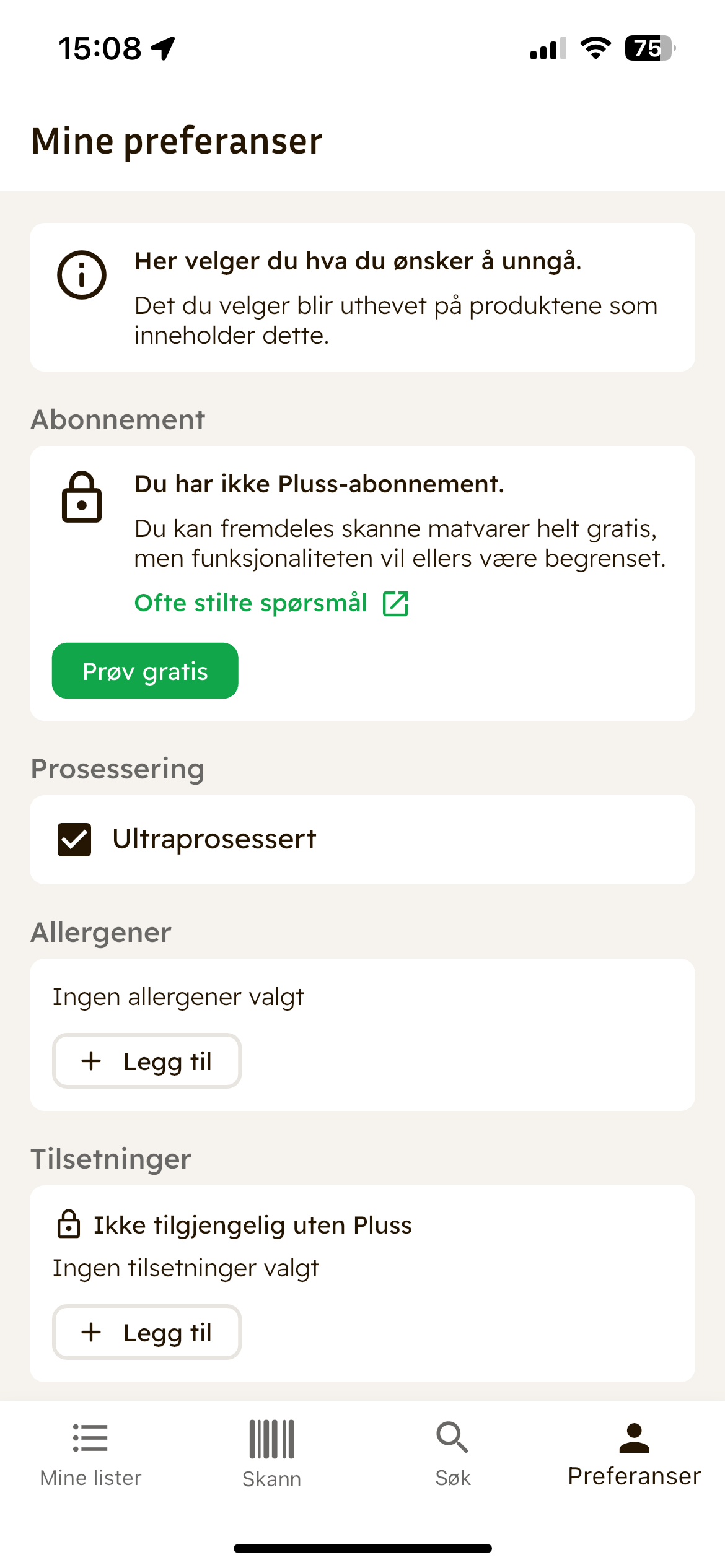Tap Legg til under Allergener
This screenshot has height=1568, width=725.
click(x=147, y=1061)
